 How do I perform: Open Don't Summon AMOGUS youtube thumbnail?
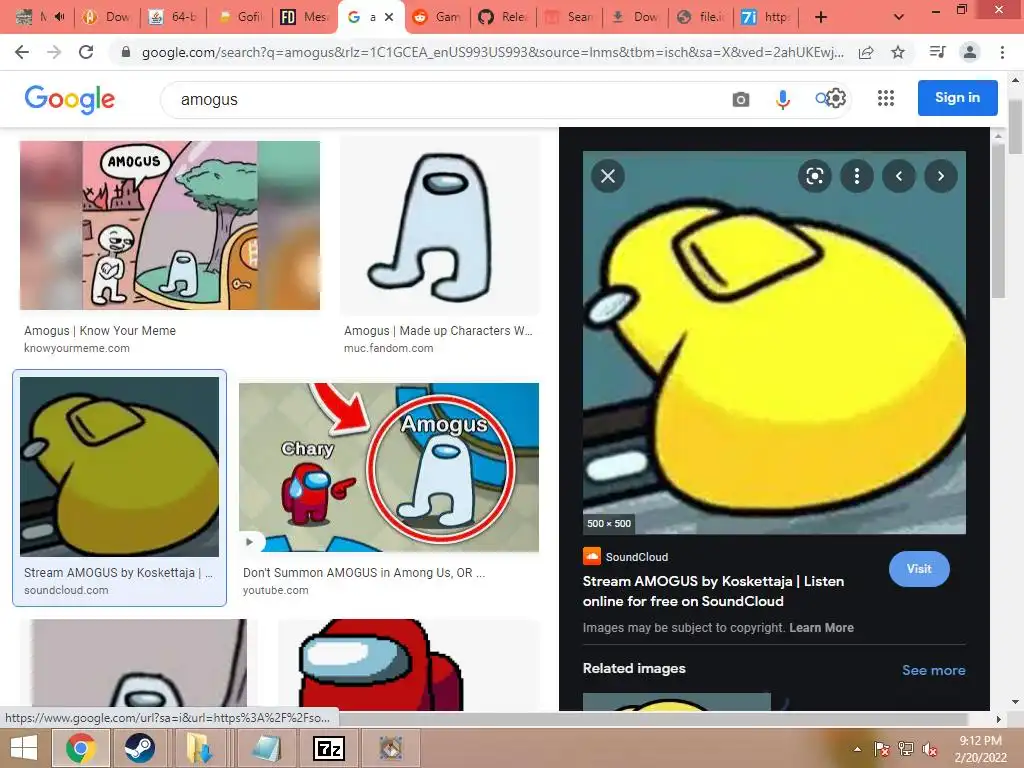coord(389,468)
